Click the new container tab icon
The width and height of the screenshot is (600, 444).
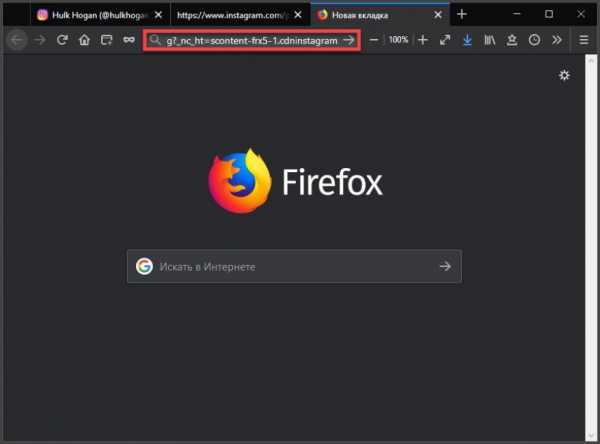tap(106, 40)
